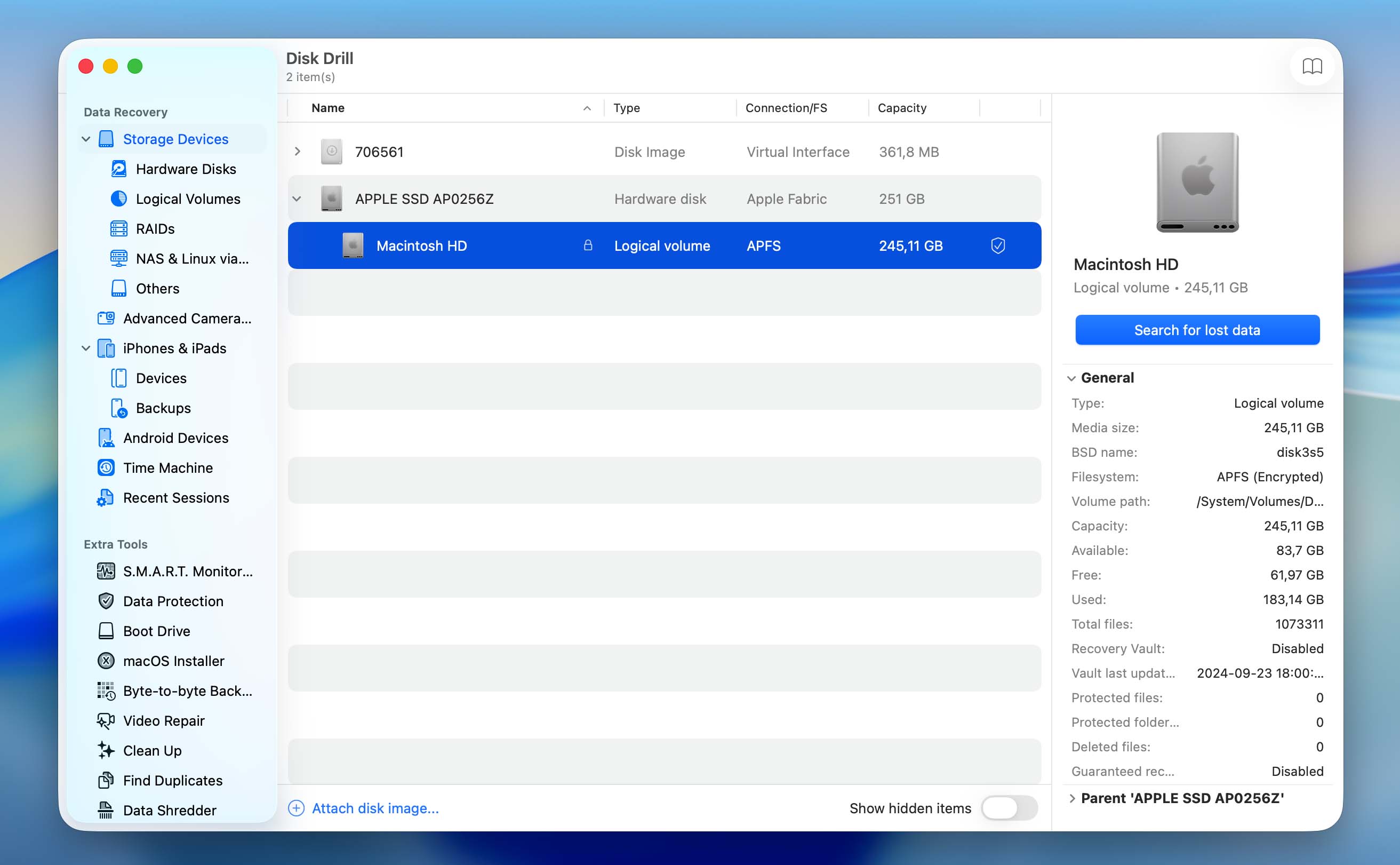Click the Video Repair icon
1400x865 pixels.
pyautogui.click(x=106, y=720)
